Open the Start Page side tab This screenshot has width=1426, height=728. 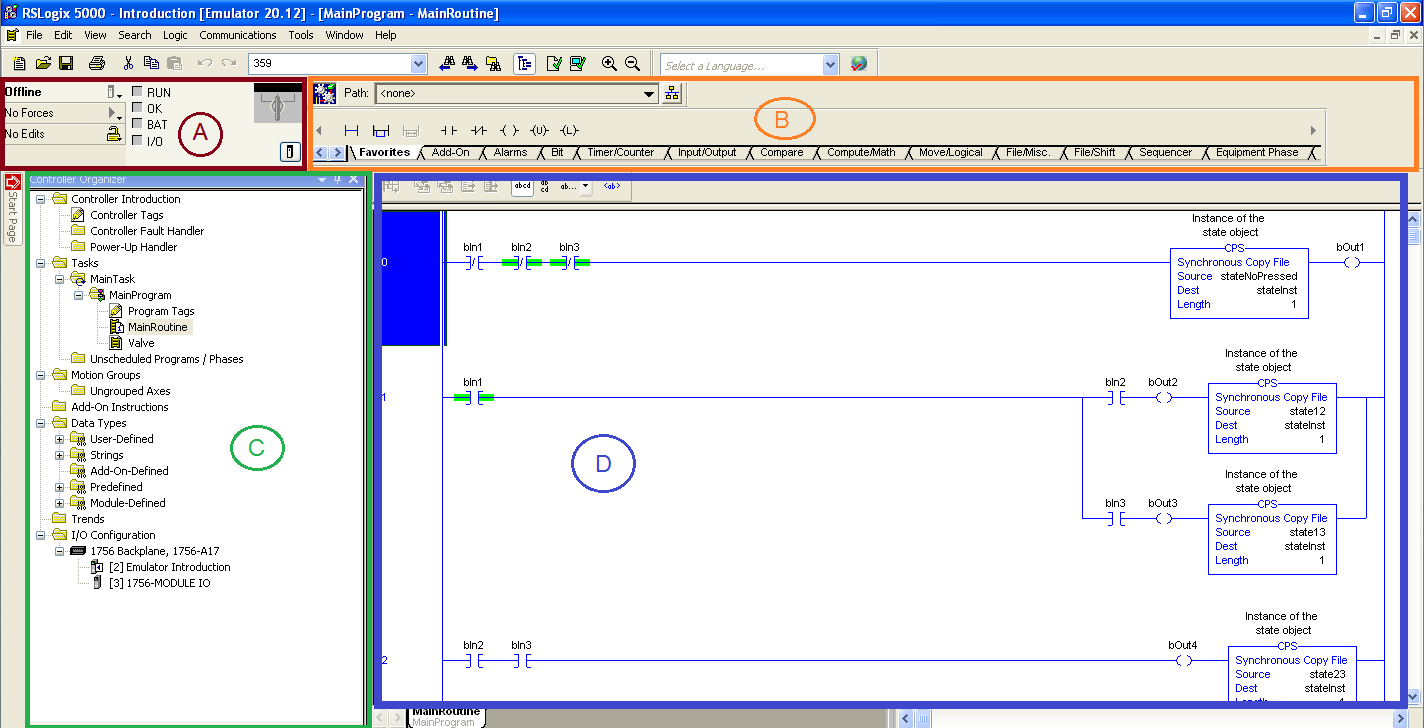click(12, 209)
